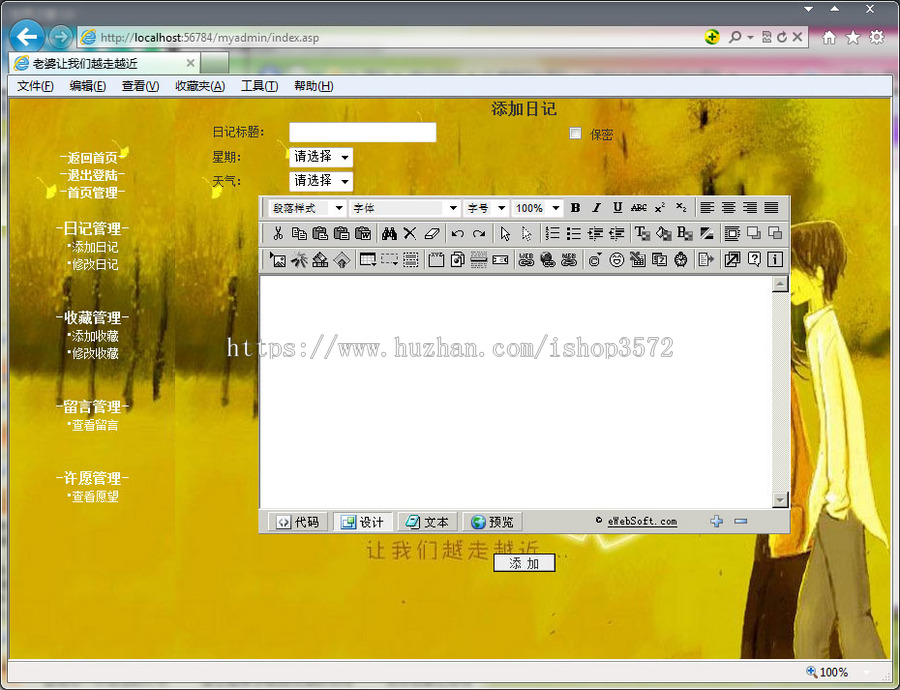Click the Undo arrow icon
This screenshot has height=690, width=900.
click(457, 233)
